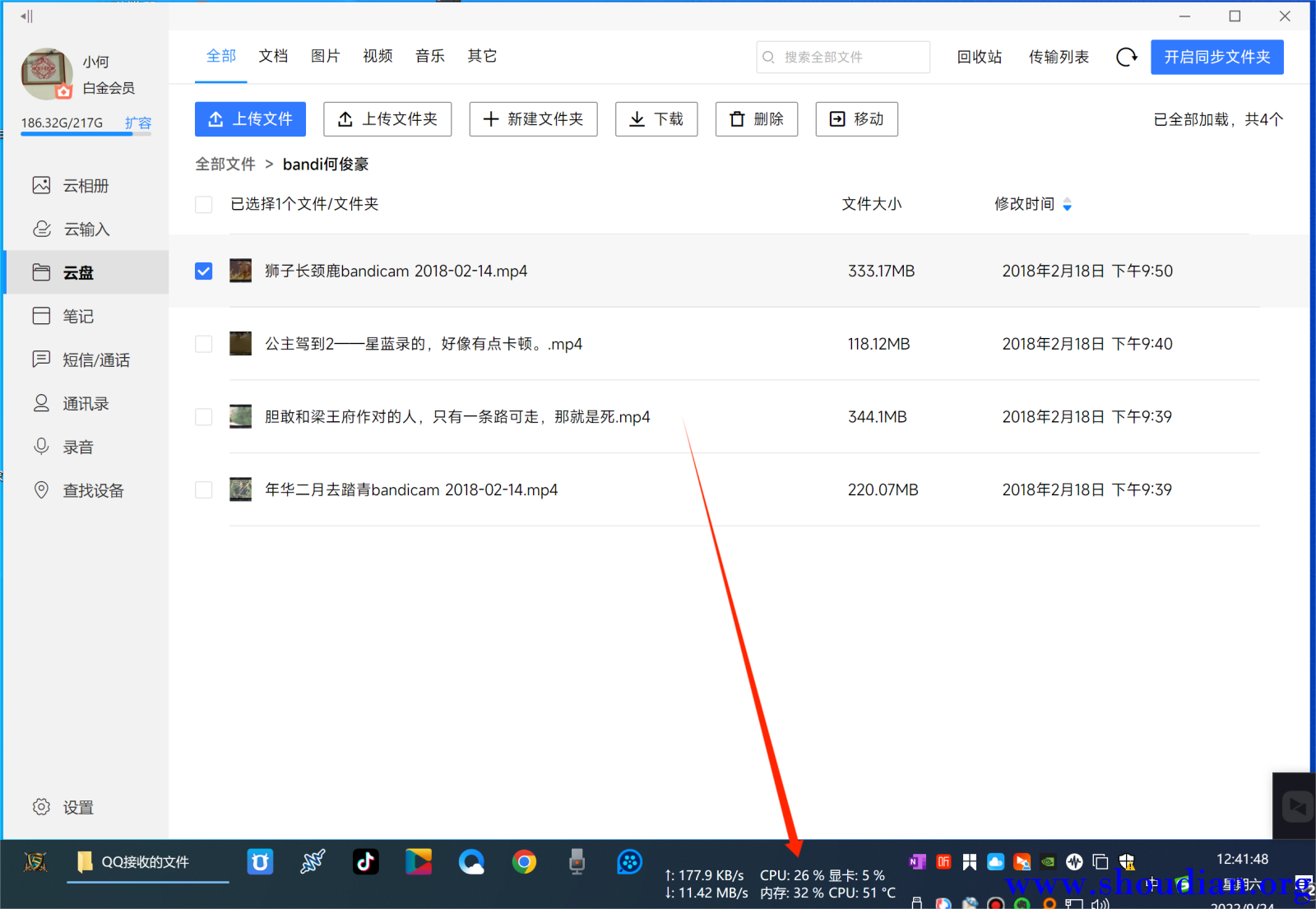Click the OneNote tray icon
Viewport: 1316px width, 909px height.
(x=917, y=861)
